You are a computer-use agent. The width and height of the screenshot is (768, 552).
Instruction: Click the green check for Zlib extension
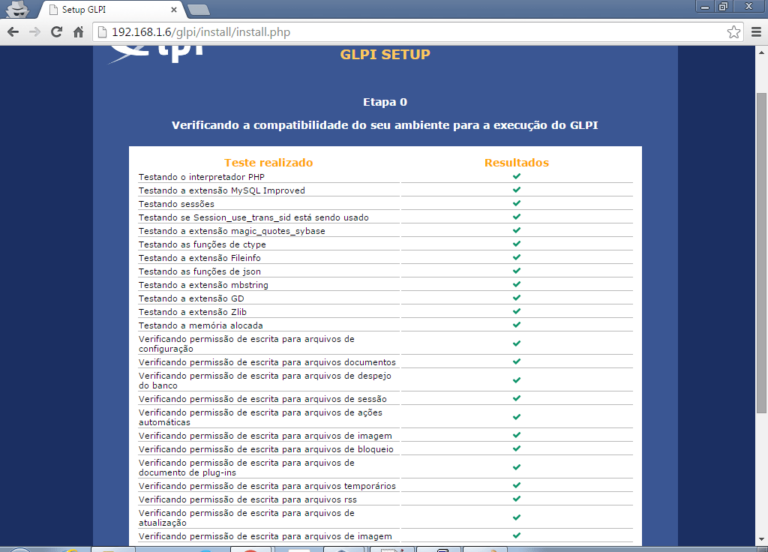pos(517,311)
